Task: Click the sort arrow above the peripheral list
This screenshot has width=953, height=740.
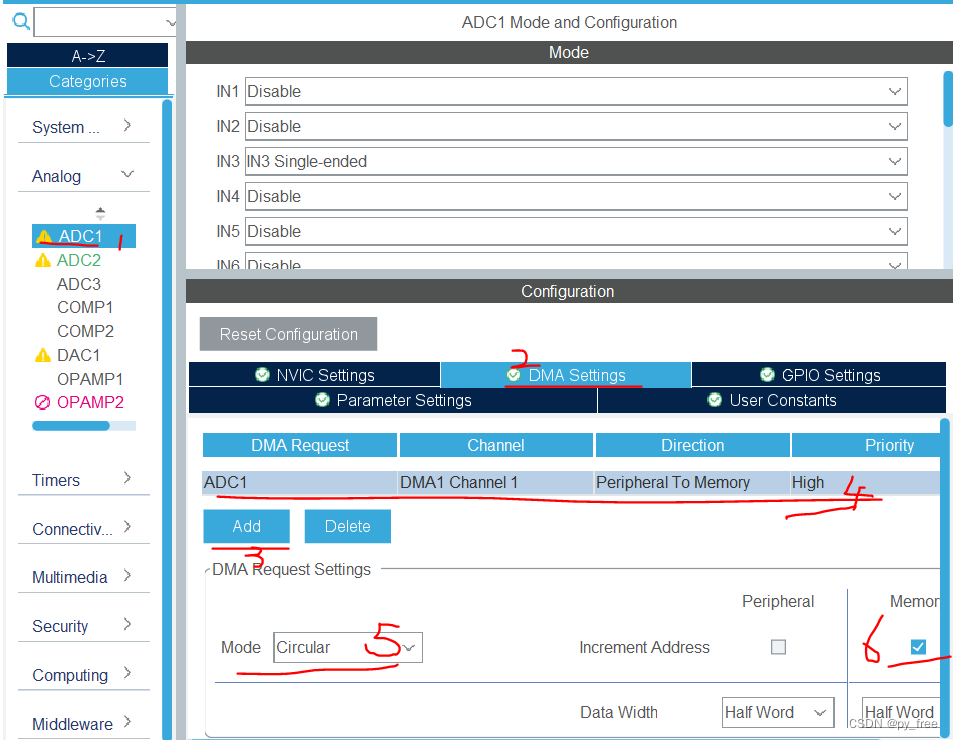Action: tap(100, 212)
